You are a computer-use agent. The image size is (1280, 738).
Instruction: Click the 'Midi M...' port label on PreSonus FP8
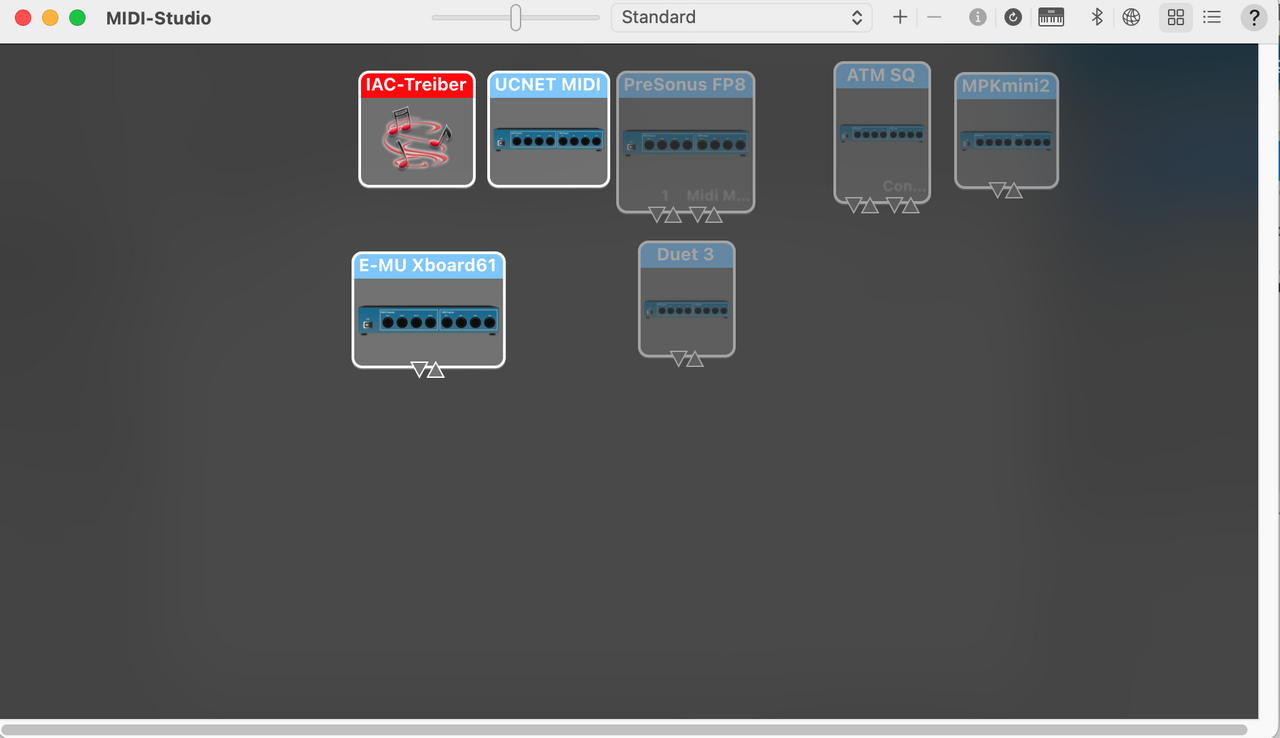click(717, 196)
